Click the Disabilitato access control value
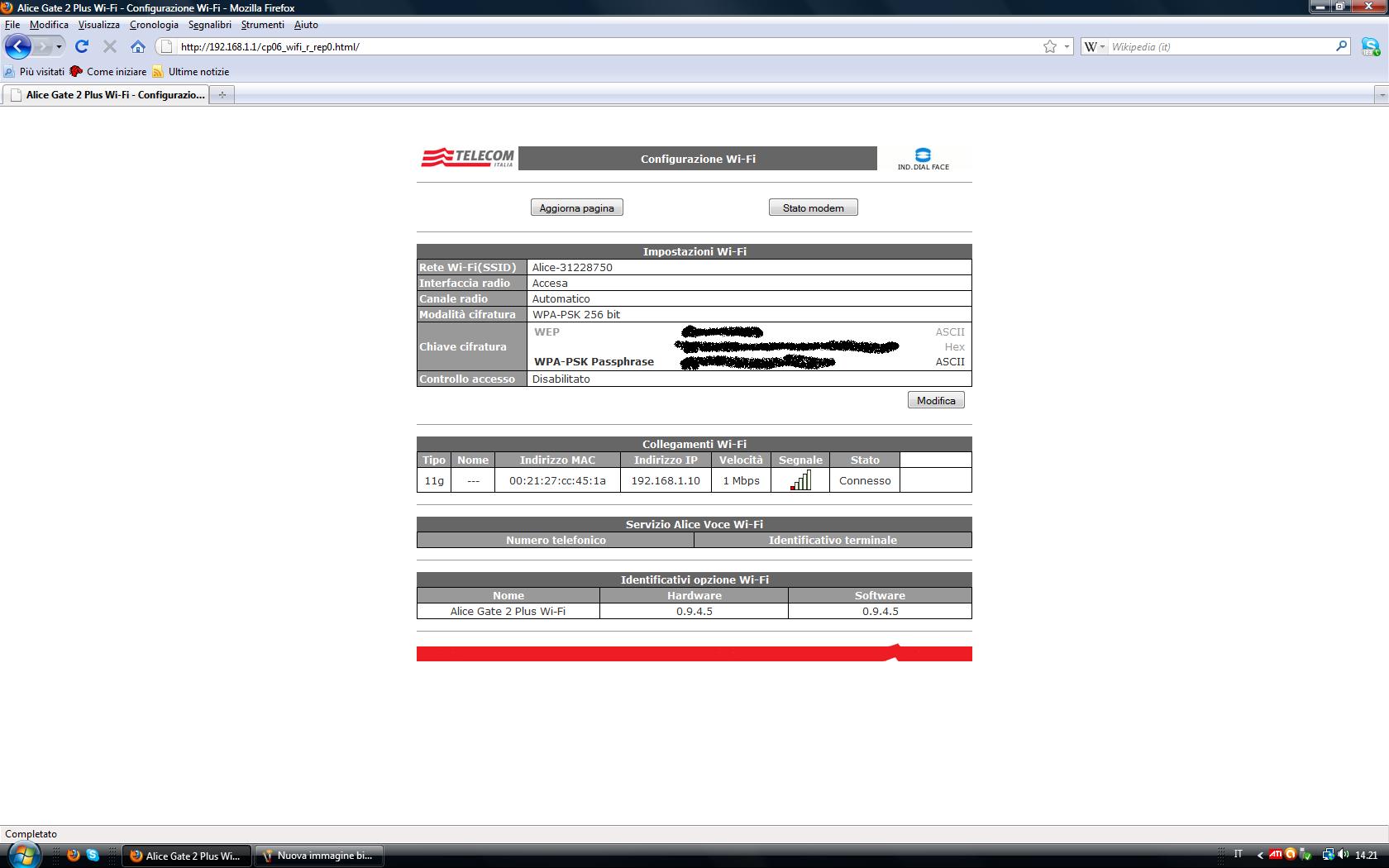 click(561, 379)
